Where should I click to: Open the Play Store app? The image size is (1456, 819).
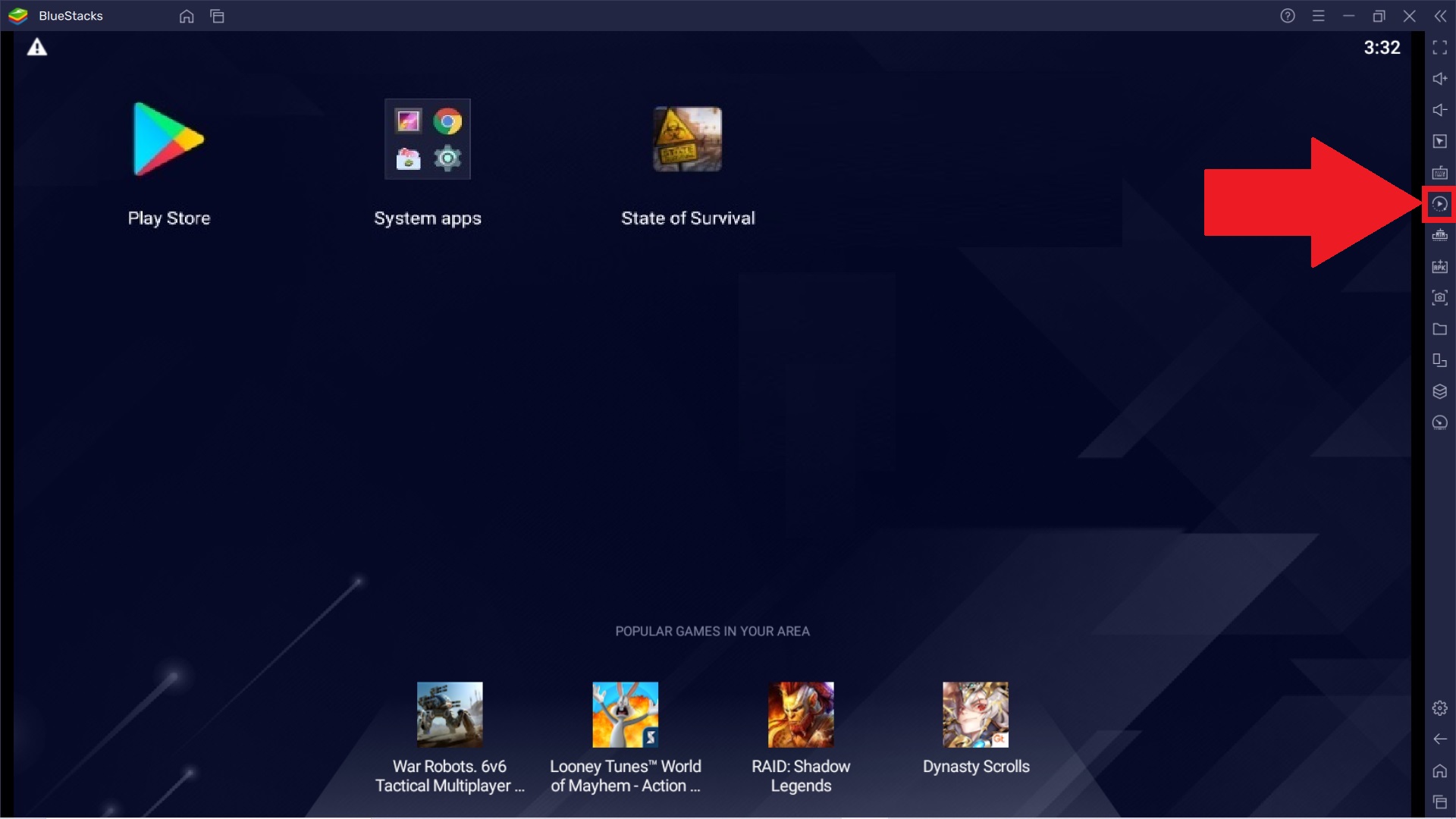point(168,140)
